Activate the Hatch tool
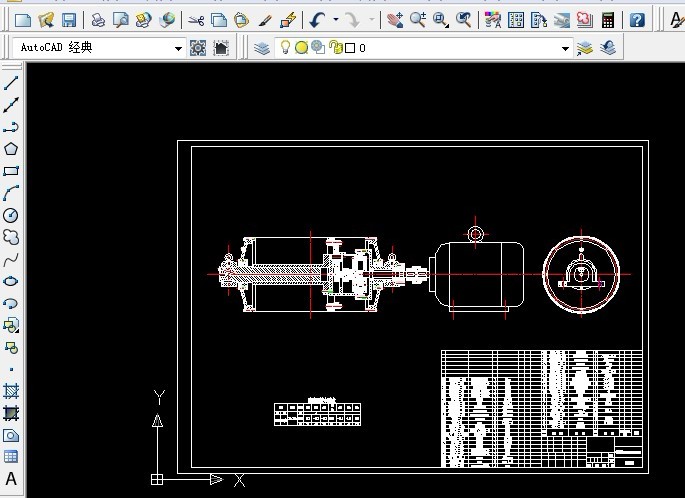685x498 pixels. 11,391
